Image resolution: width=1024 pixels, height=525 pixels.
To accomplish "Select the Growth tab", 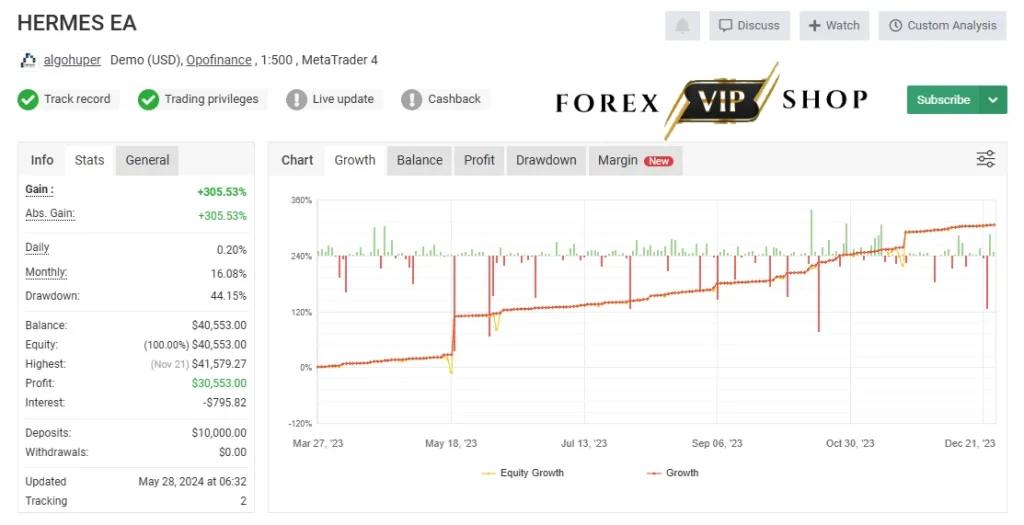I will (355, 160).
